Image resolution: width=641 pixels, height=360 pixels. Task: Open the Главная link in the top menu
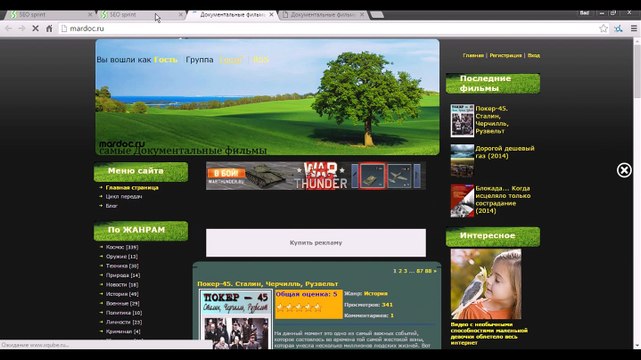click(x=473, y=55)
